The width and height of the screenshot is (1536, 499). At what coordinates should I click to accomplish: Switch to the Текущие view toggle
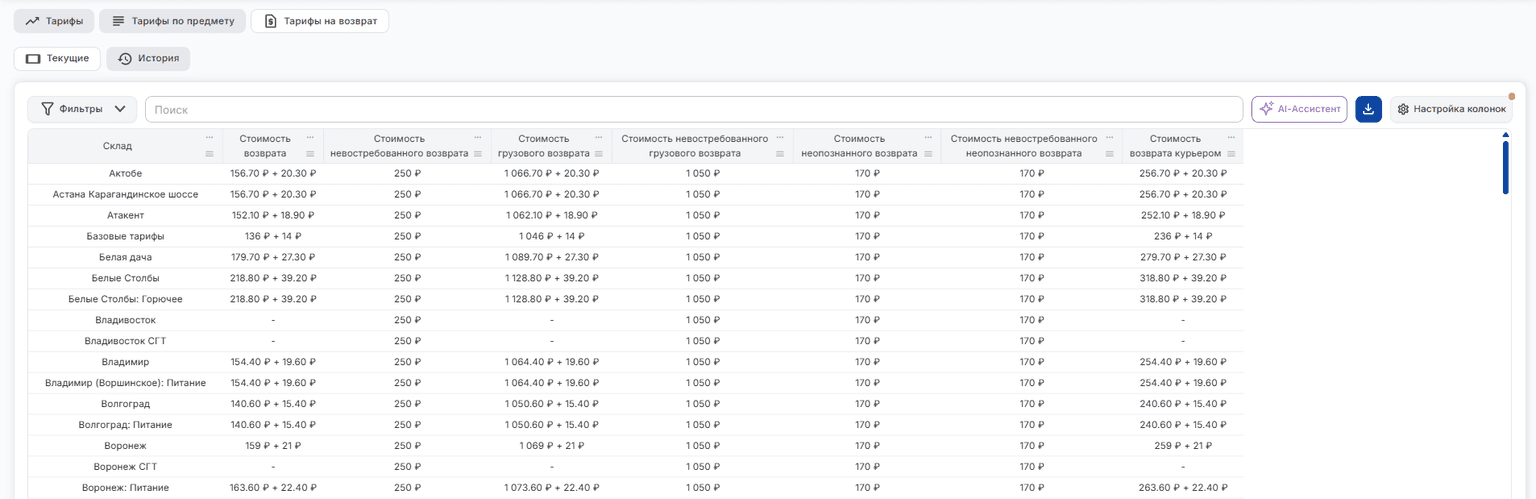tap(57, 59)
